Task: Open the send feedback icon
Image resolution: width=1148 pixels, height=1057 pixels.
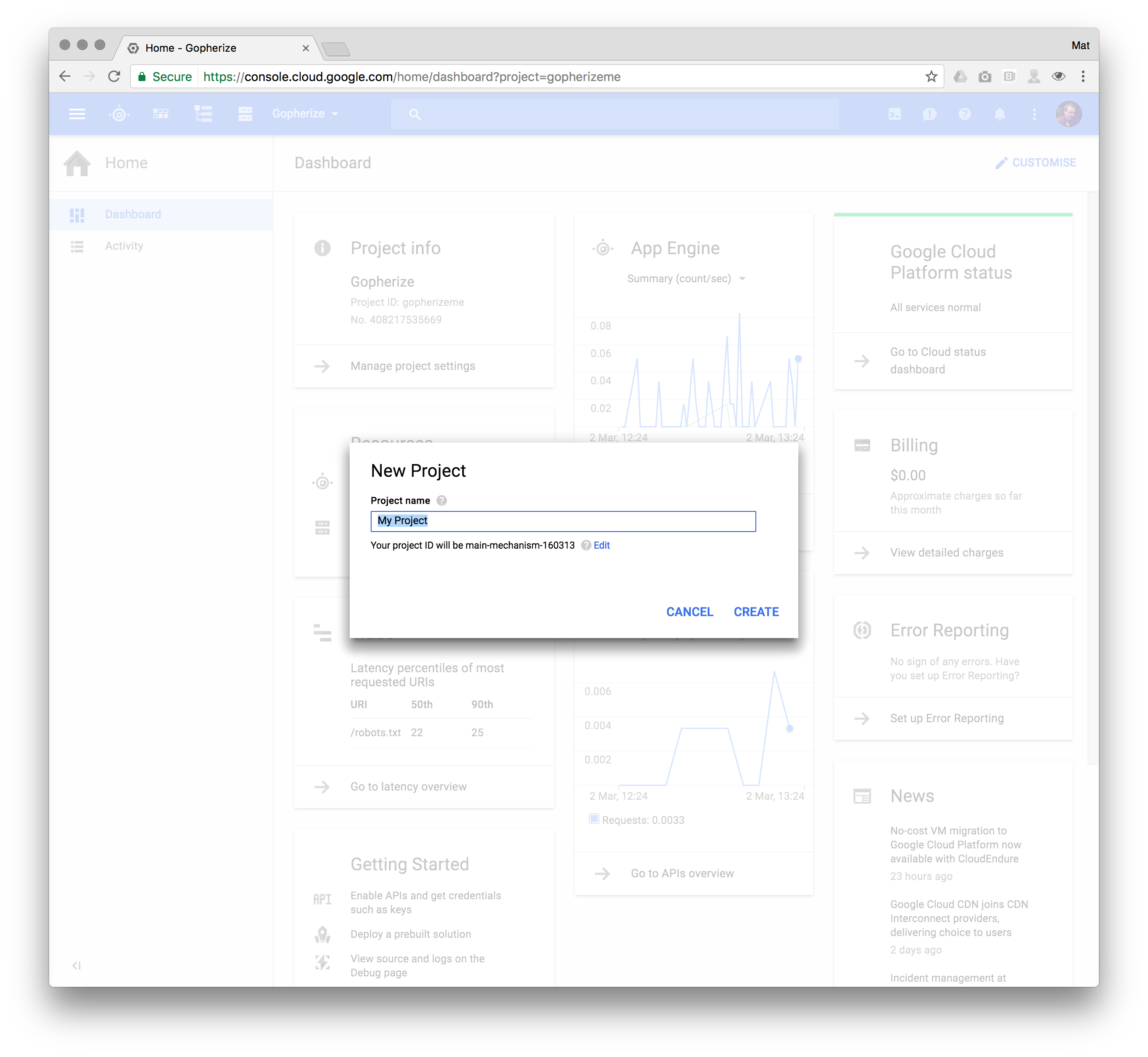Action: [929, 114]
